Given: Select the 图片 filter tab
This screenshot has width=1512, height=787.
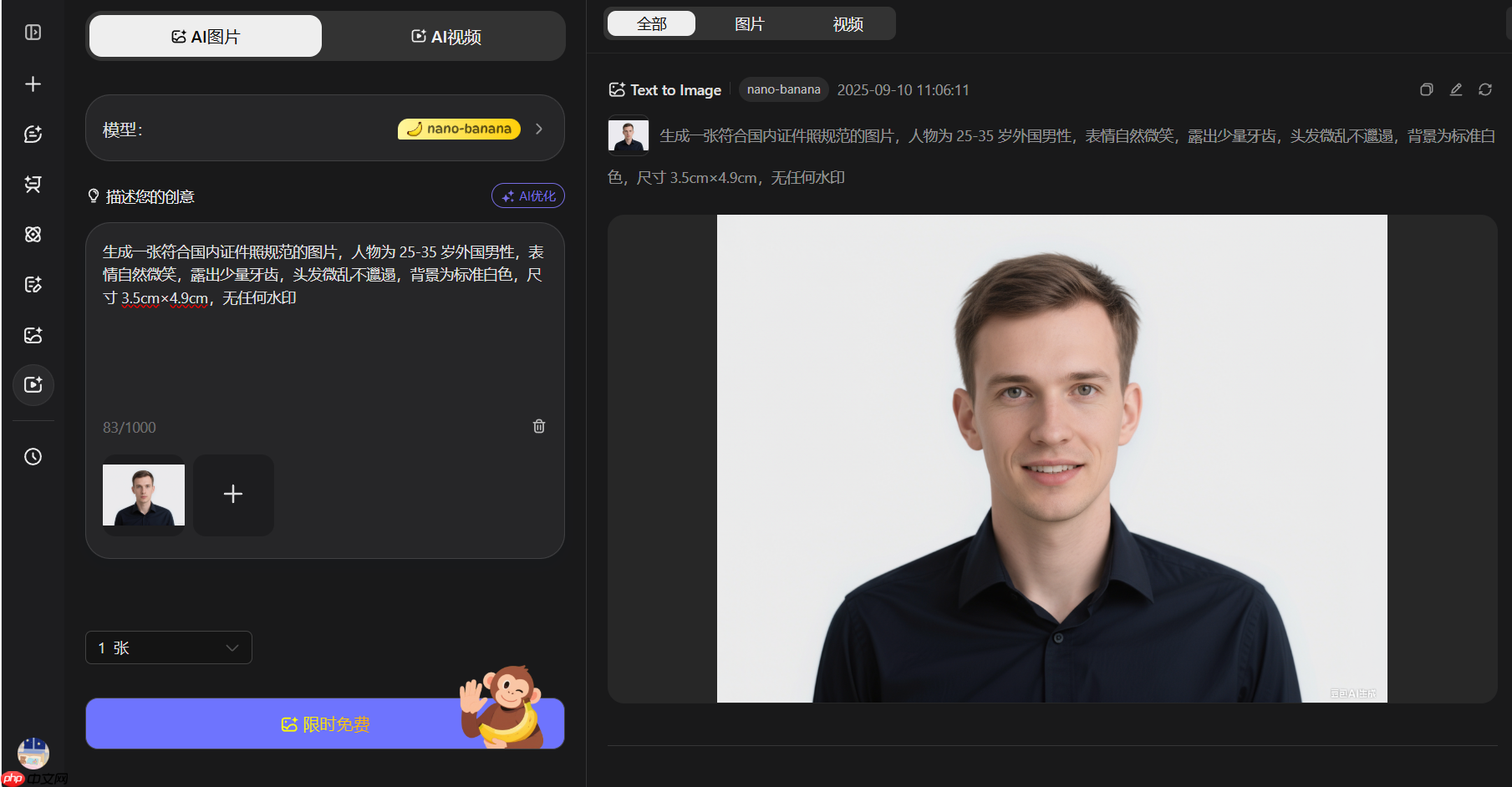Looking at the screenshot, I should click(749, 24).
